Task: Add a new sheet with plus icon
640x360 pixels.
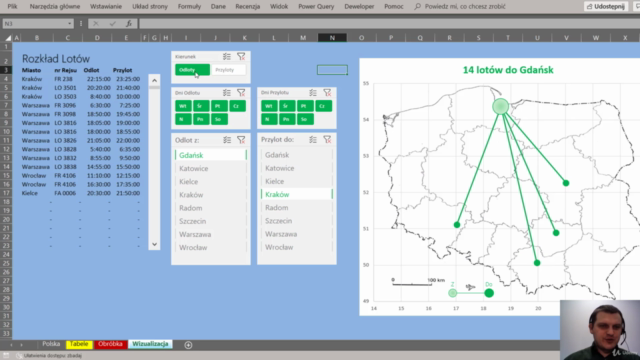Action: [x=188, y=345]
